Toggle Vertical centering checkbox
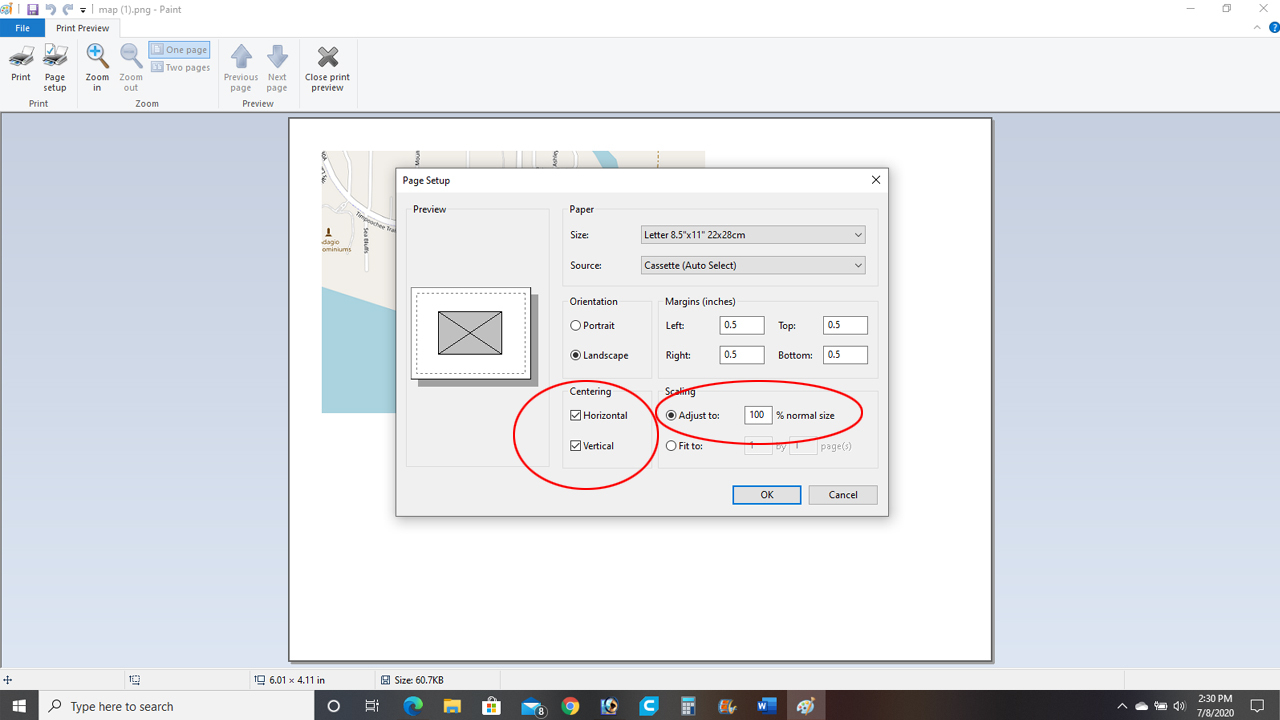 pyautogui.click(x=592, y=446)
